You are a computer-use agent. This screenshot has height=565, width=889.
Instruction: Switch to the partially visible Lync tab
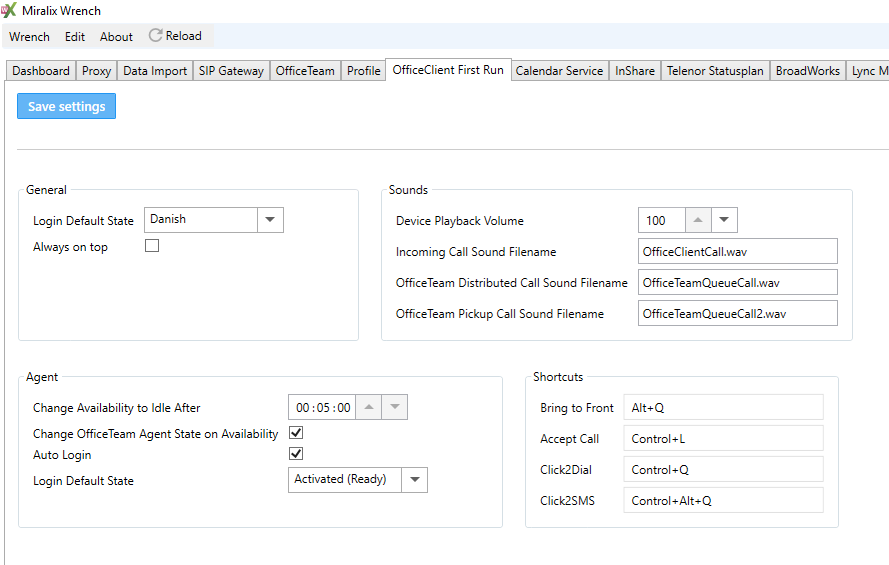coord(868,71)
